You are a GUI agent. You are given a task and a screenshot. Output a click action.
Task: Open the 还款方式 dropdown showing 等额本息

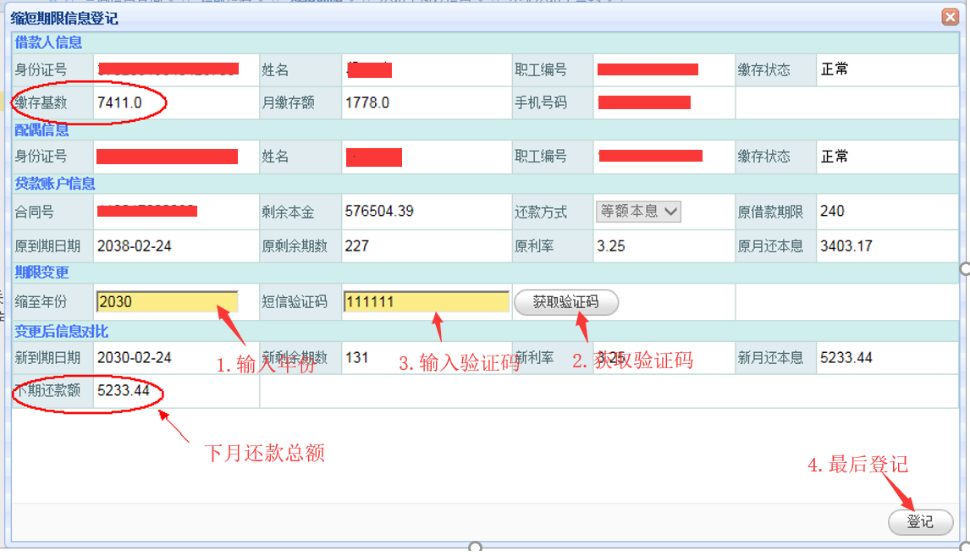point(639,212)
